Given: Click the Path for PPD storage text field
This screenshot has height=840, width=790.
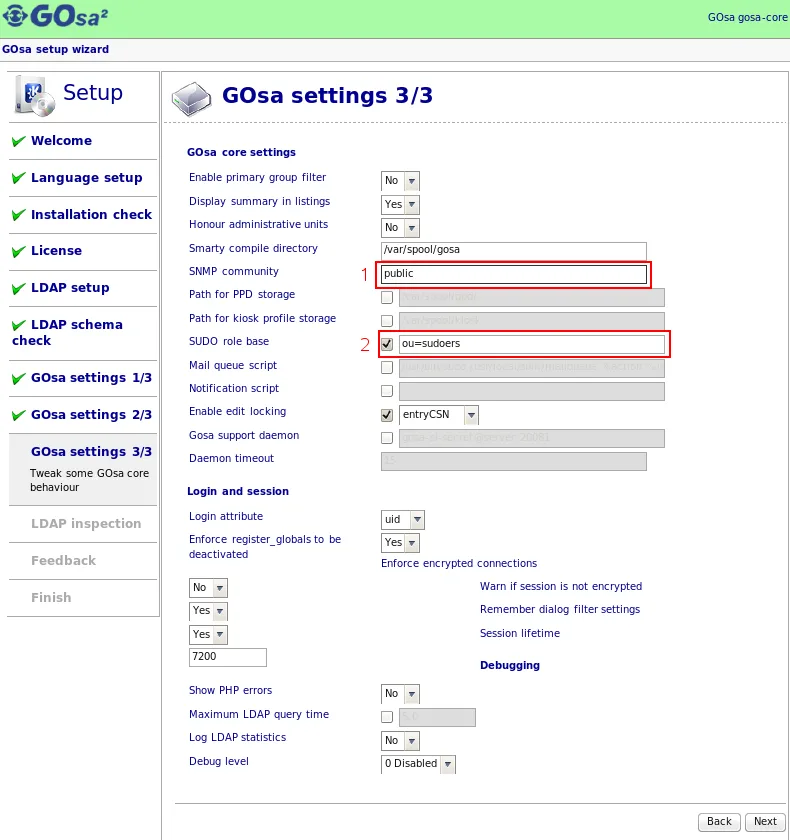Looking at the screenshot, I should click(532, 297).
